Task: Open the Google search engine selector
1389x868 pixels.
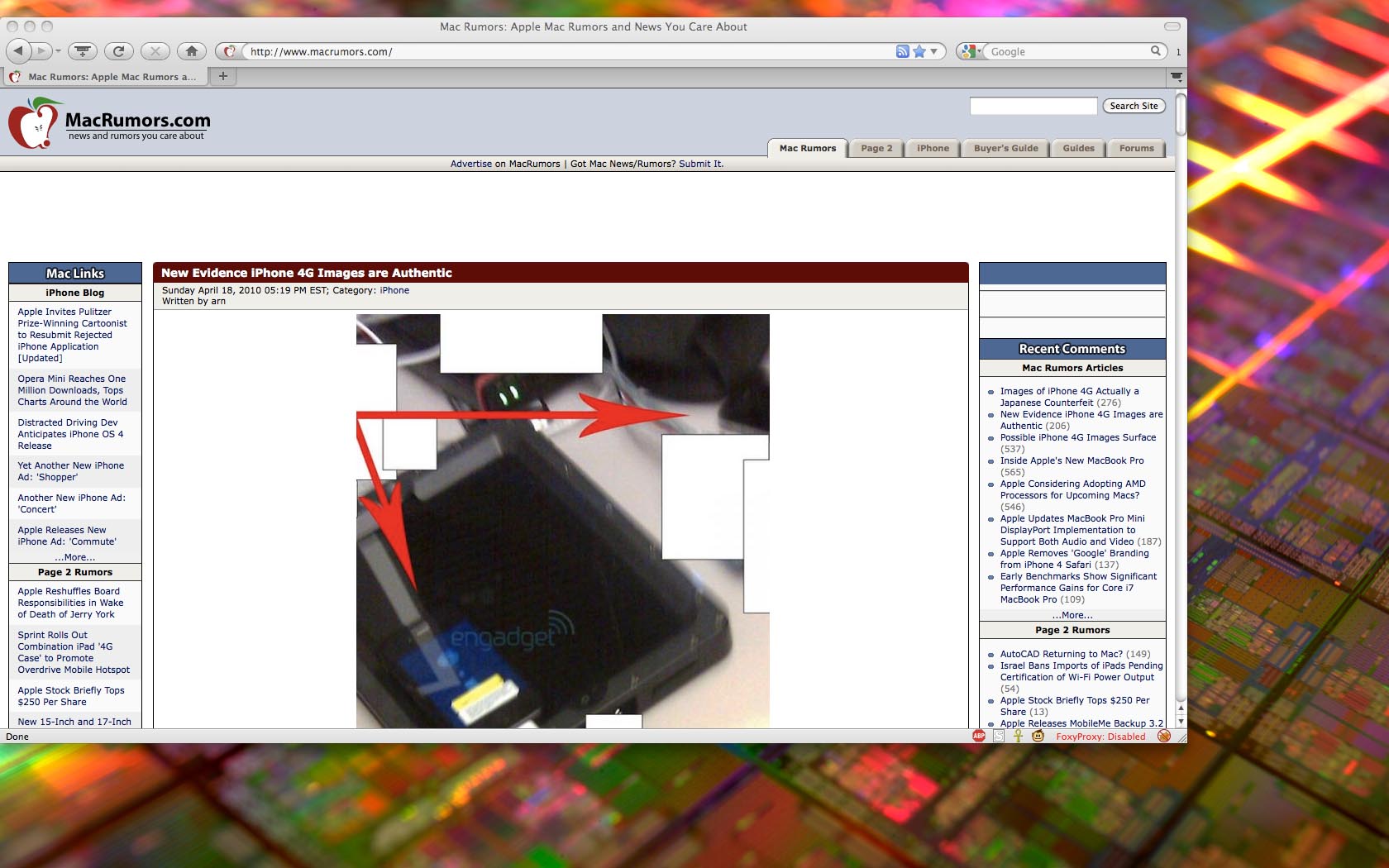Action: point(970,51)
